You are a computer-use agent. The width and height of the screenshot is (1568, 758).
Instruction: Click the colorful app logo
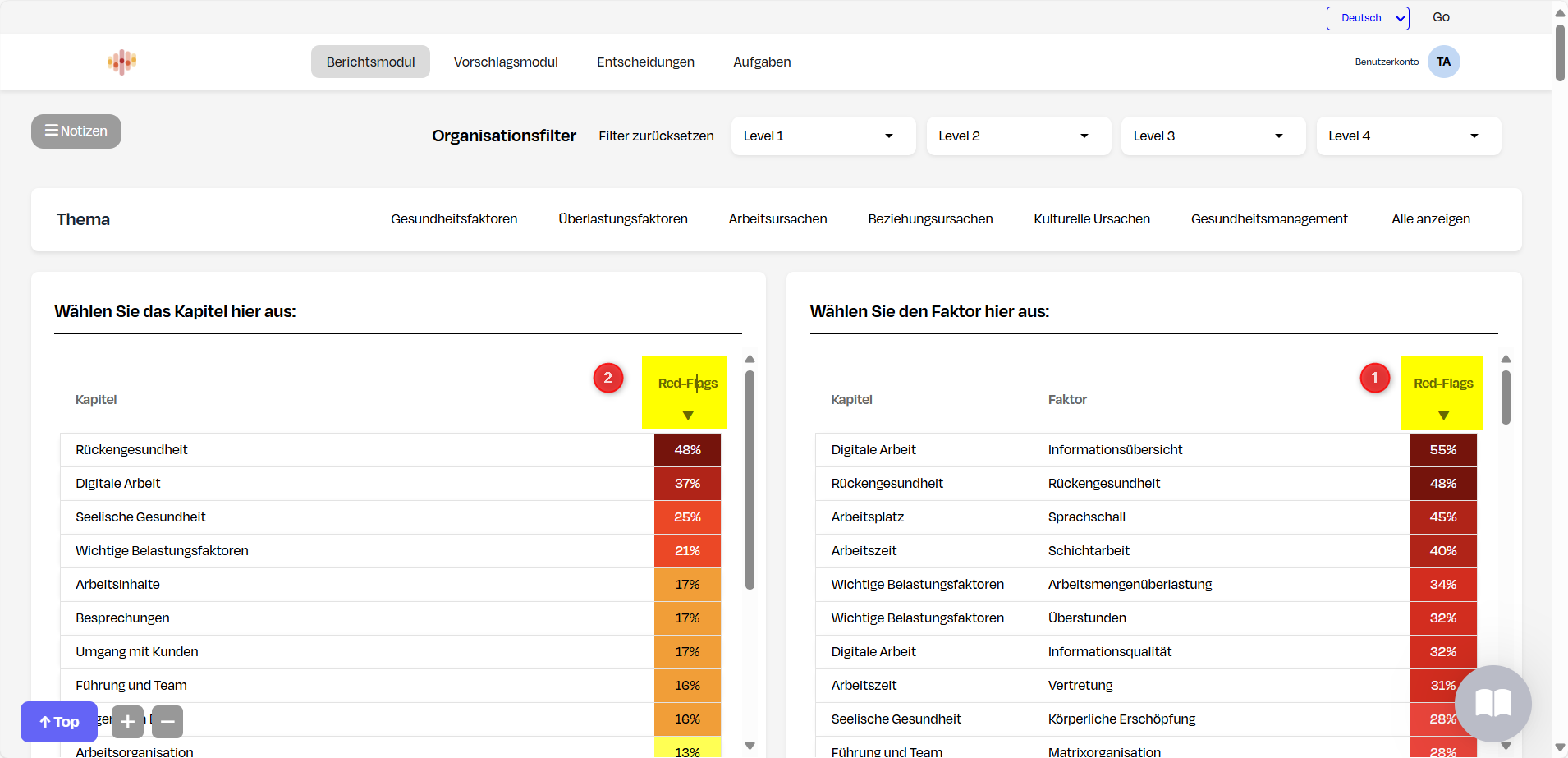click(x=121, y=62)
